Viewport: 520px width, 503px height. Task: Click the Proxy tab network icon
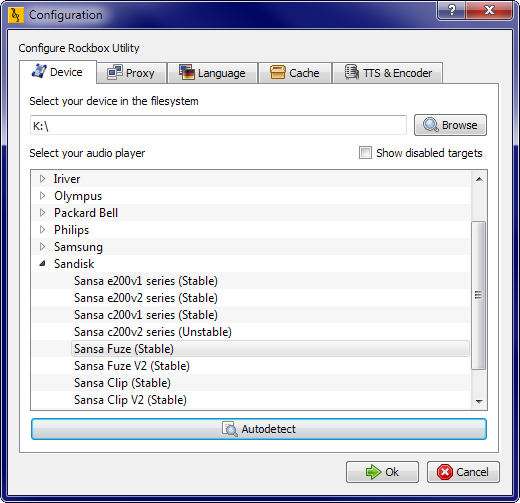coord(115,72)
